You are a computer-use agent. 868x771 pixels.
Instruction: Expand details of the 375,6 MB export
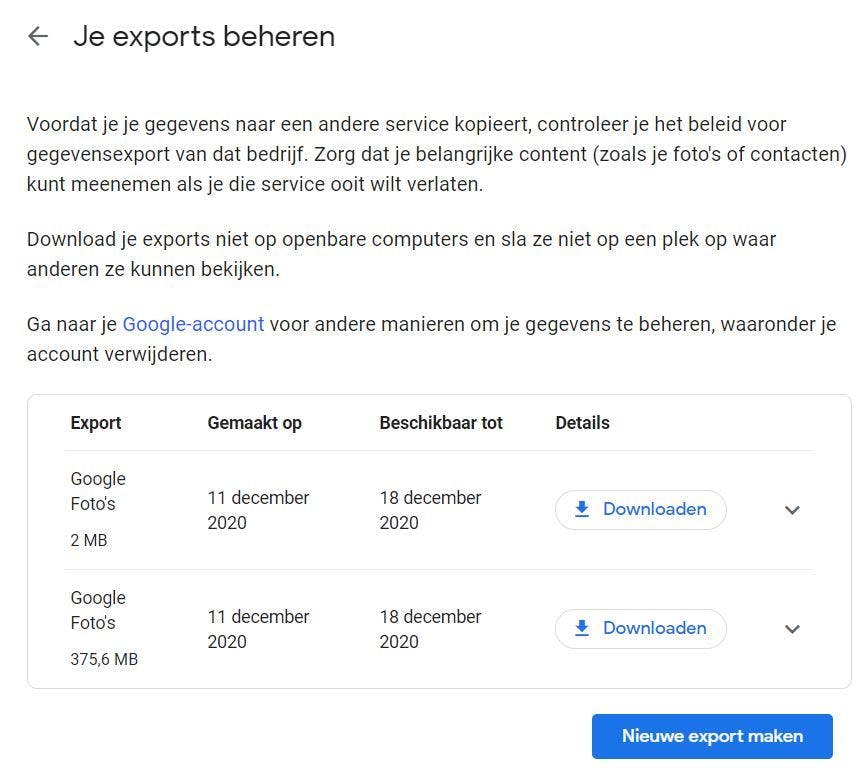click(x=792, y=629)
